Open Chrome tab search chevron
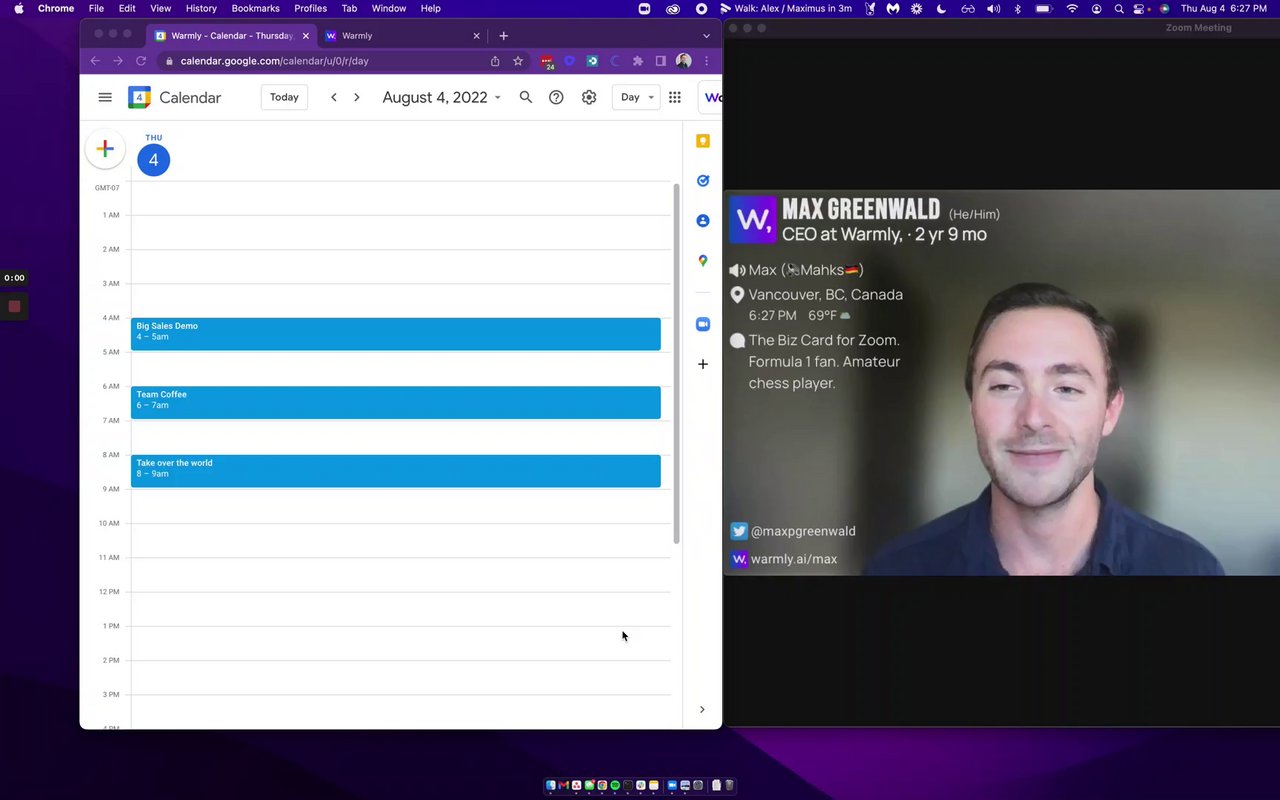This screenshot has height=800, width=1280. 706,35
